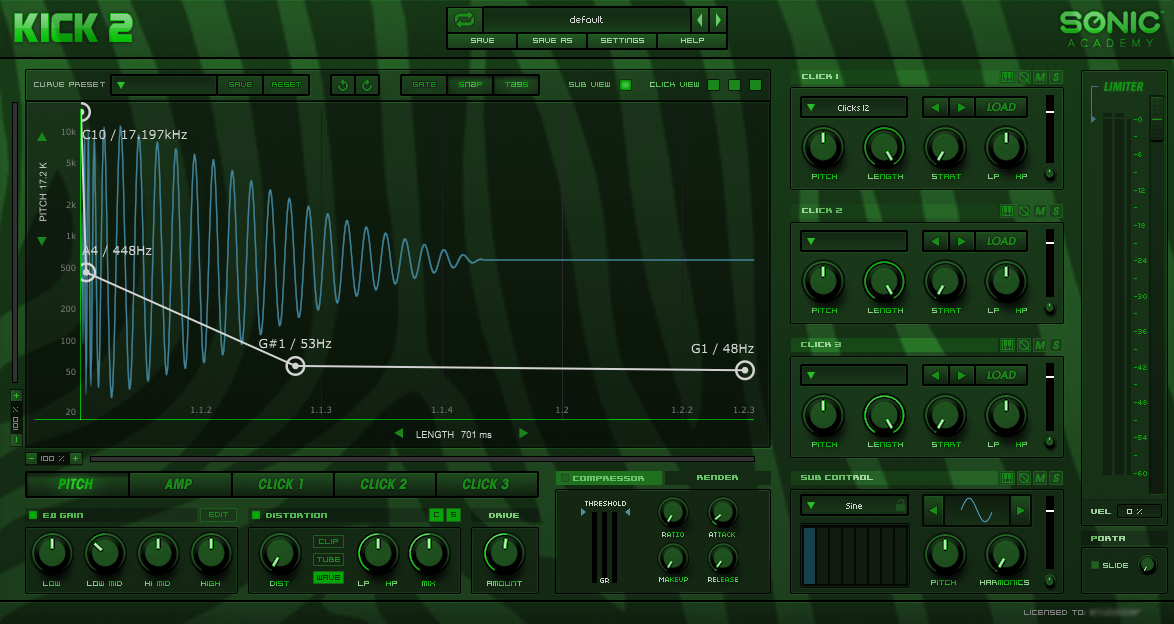The height and width of the screenshot is (624, 1174).
Task: Switch to the Click 3 tab
Action: [485, 484]
